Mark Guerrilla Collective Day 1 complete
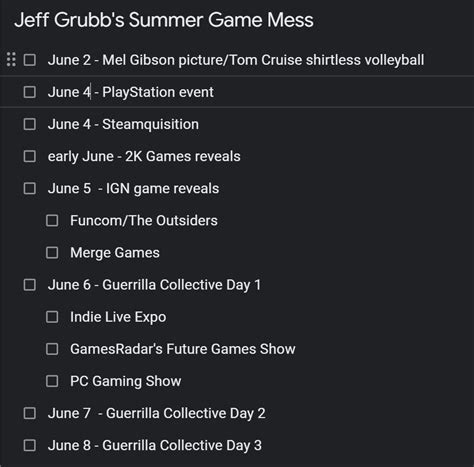Viewport: 474px width, 467px height. click(x=30, y=285)
